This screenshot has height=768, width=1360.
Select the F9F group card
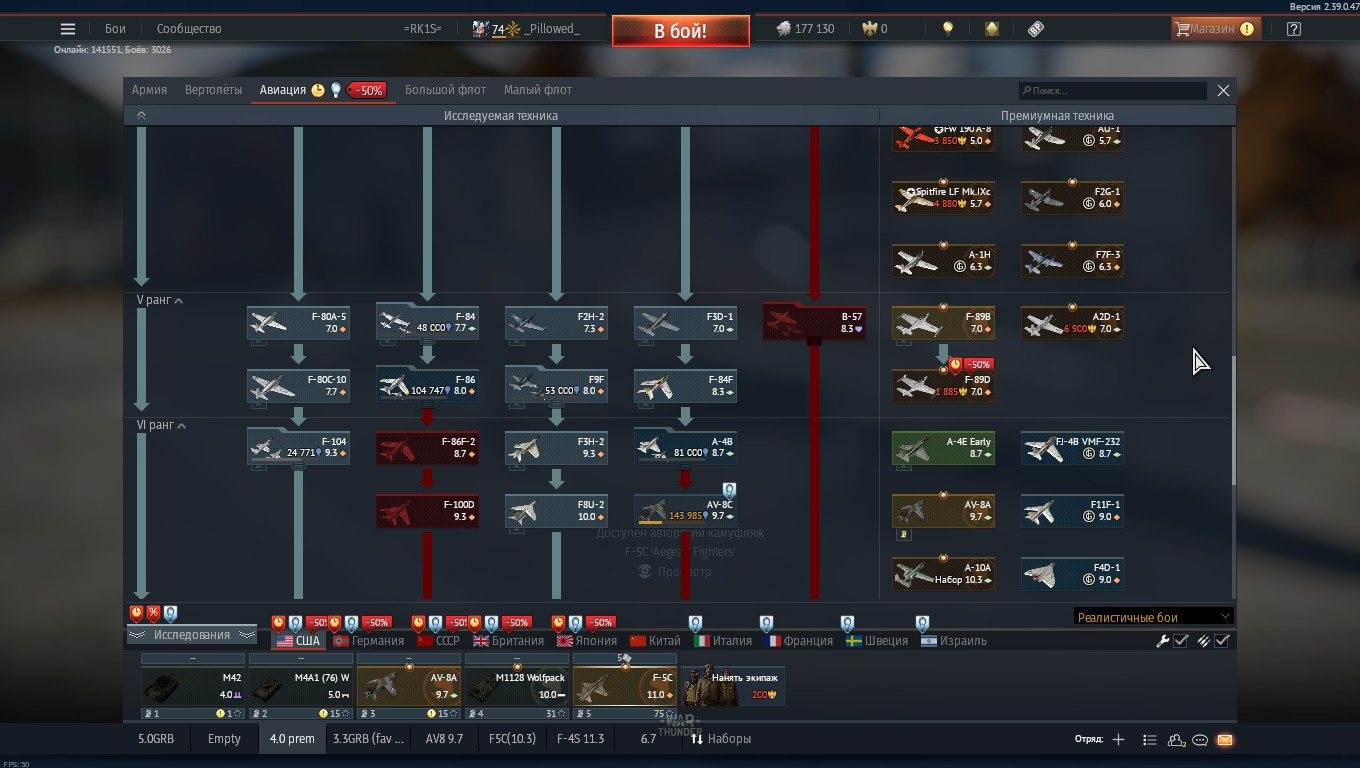[x=556, y=386]
